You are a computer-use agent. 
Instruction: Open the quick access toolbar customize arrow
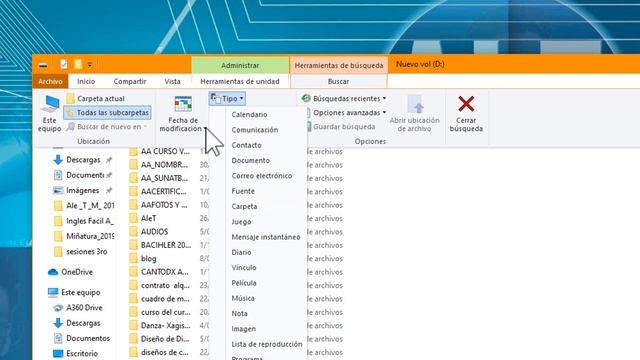click(x=90, y=64)
